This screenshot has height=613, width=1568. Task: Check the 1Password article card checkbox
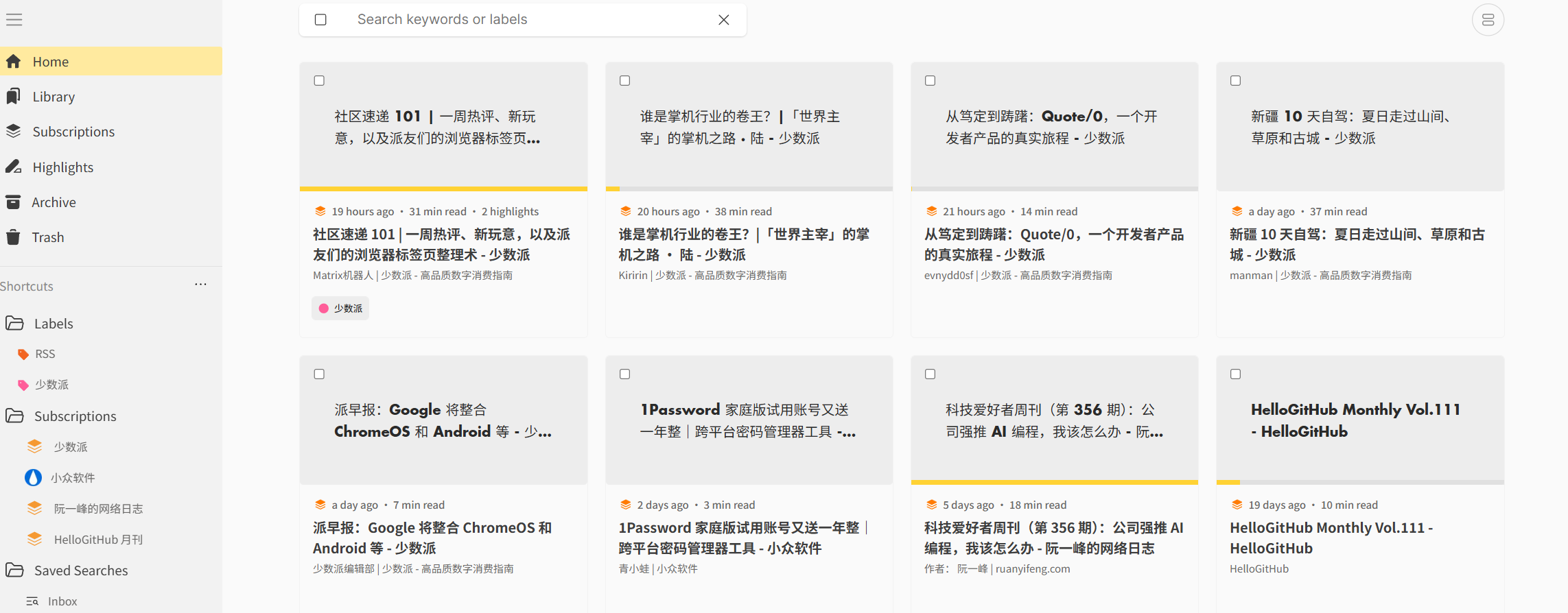pyautogui.click(x=624, y=374)
